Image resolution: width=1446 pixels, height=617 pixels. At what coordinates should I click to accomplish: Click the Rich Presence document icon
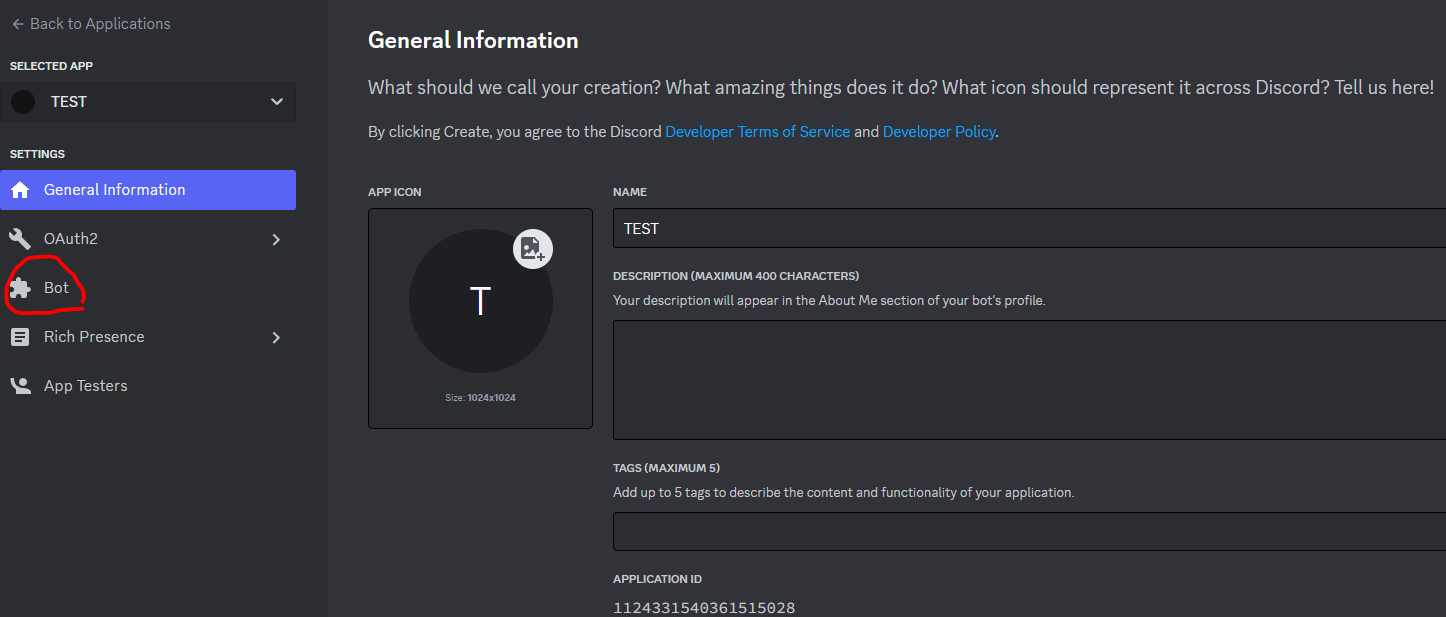click(20, 337)
